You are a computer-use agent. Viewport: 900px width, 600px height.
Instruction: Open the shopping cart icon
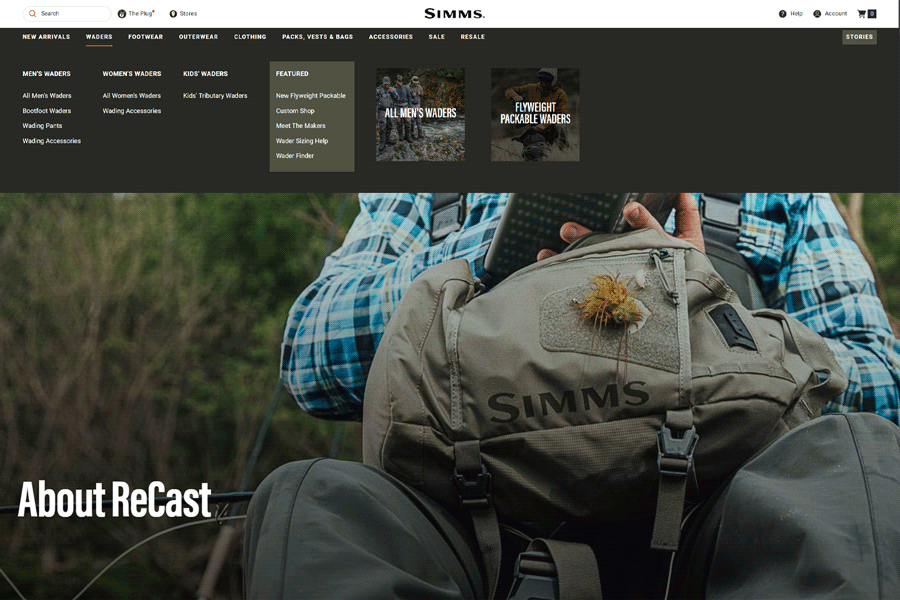[861, 14]
